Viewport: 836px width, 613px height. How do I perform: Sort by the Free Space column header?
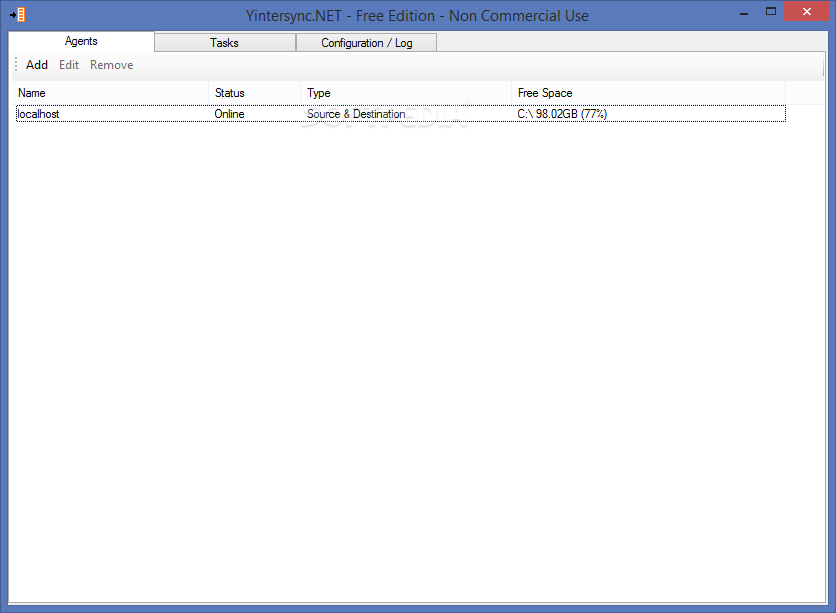tap(648, 93)
